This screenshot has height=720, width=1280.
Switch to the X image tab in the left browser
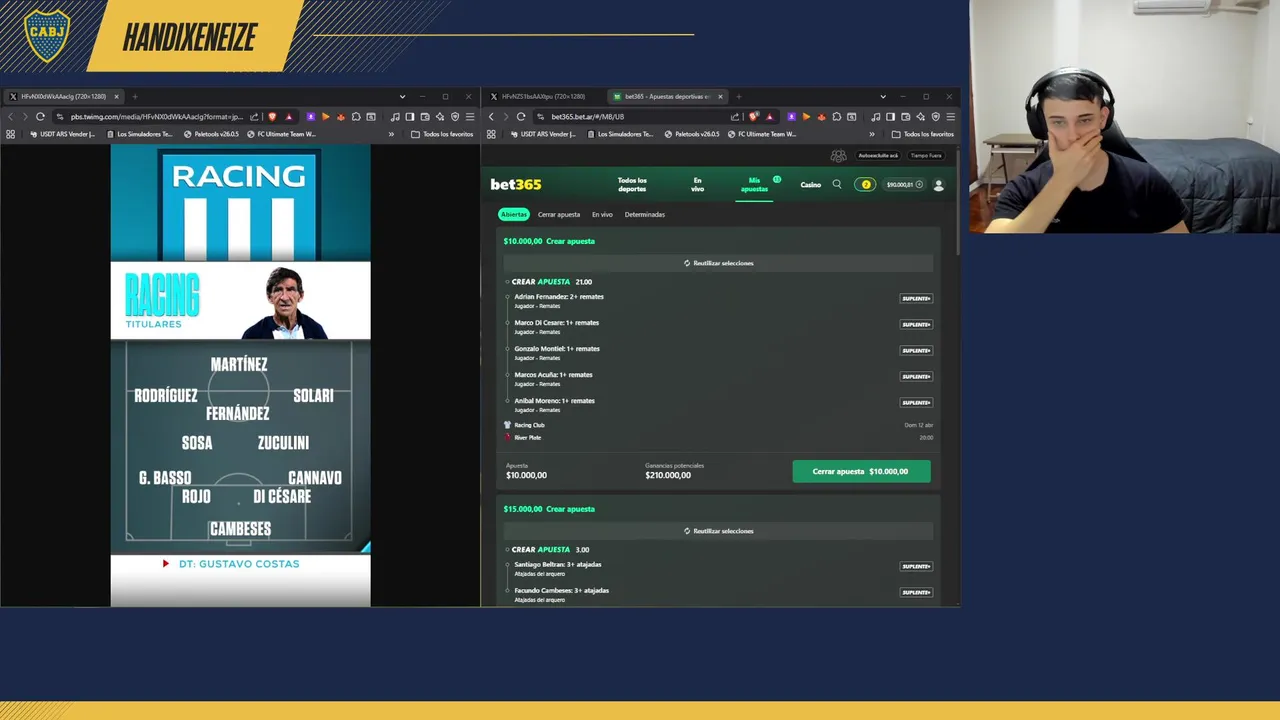[x=65, y=97]
